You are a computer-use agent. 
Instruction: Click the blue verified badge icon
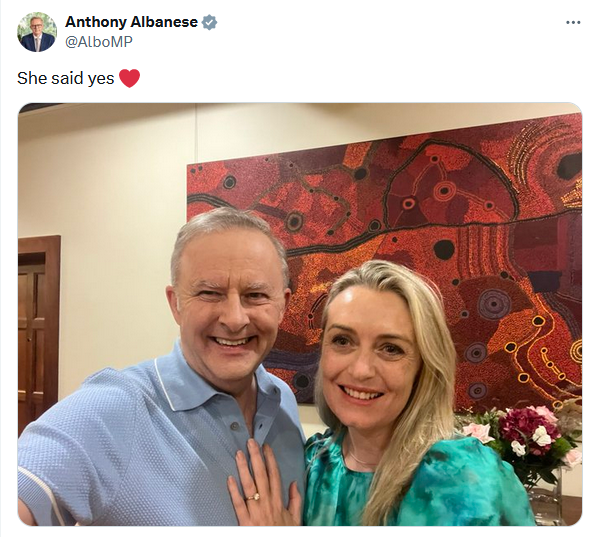coord(209,23)
